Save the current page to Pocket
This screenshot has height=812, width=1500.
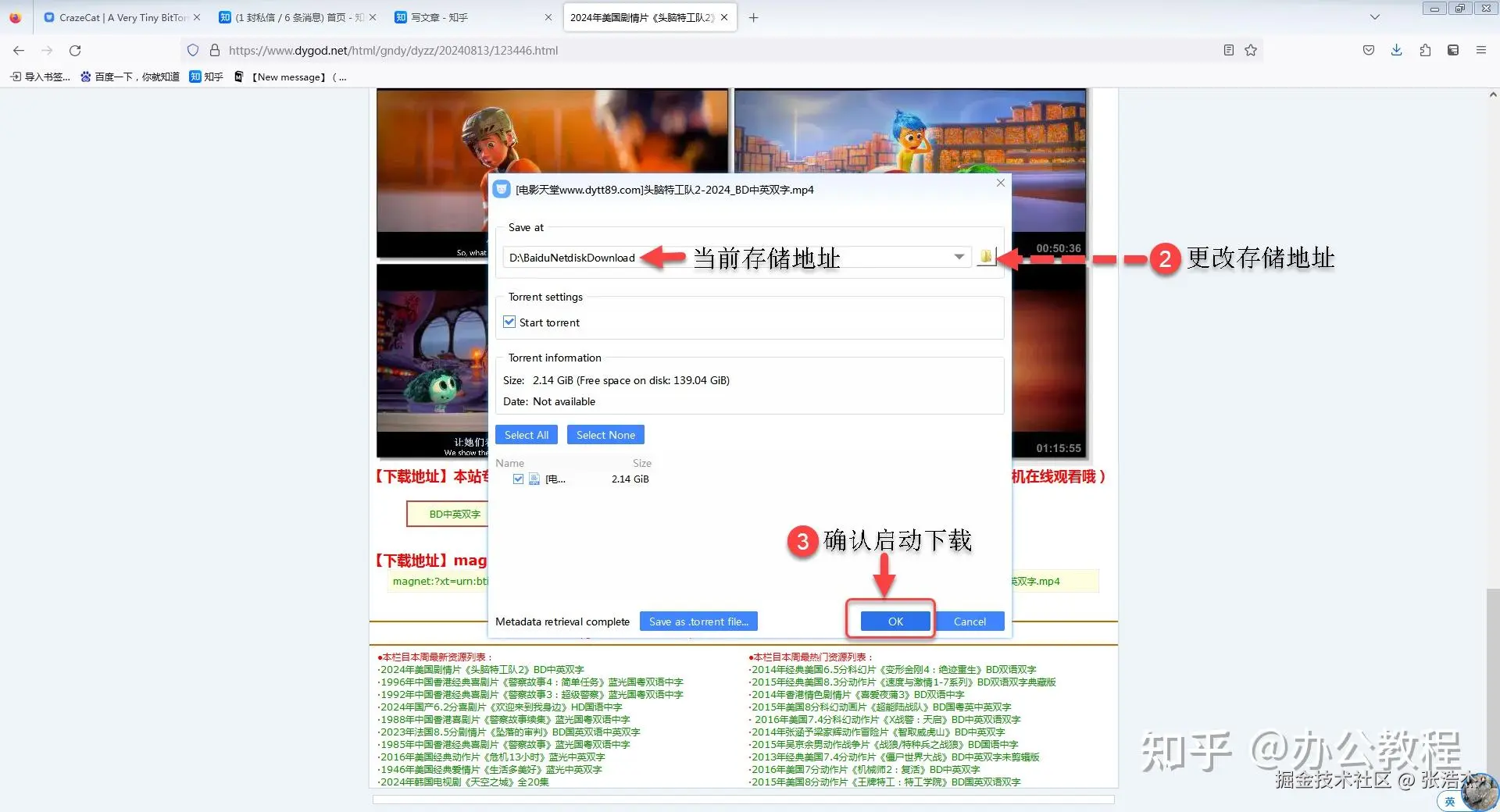point(1368,50)
